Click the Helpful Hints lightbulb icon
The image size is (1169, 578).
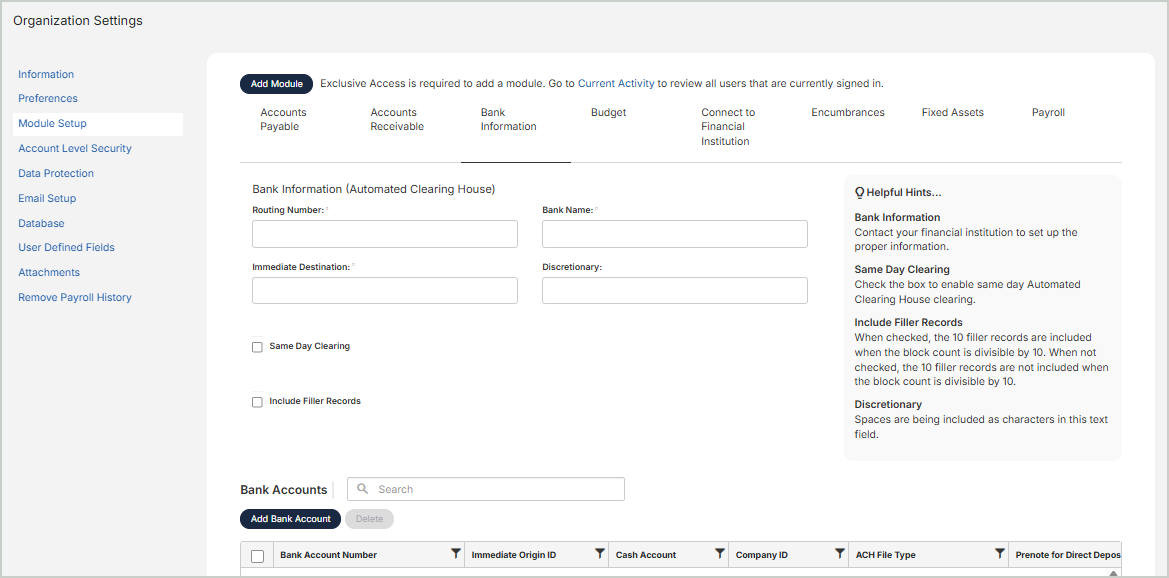[x=859, y=192]
